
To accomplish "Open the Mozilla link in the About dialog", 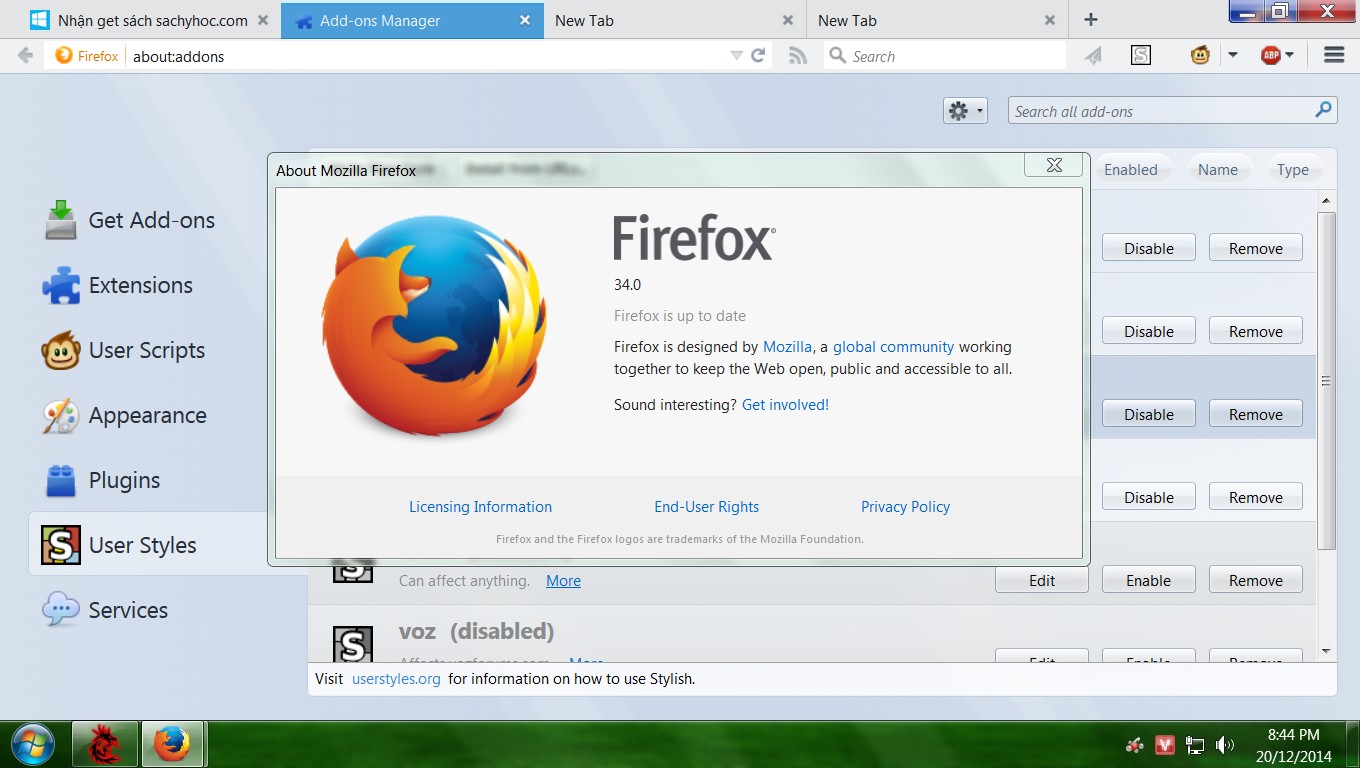I will click(x=787, y=347).
